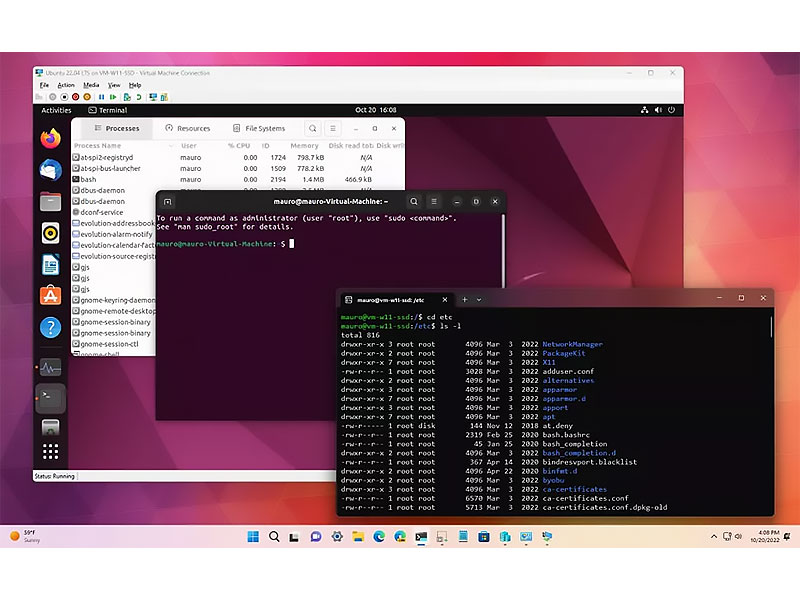
Task: Click the orange Save state icon in Hyper-V toolbar
Action: [87, 97]
